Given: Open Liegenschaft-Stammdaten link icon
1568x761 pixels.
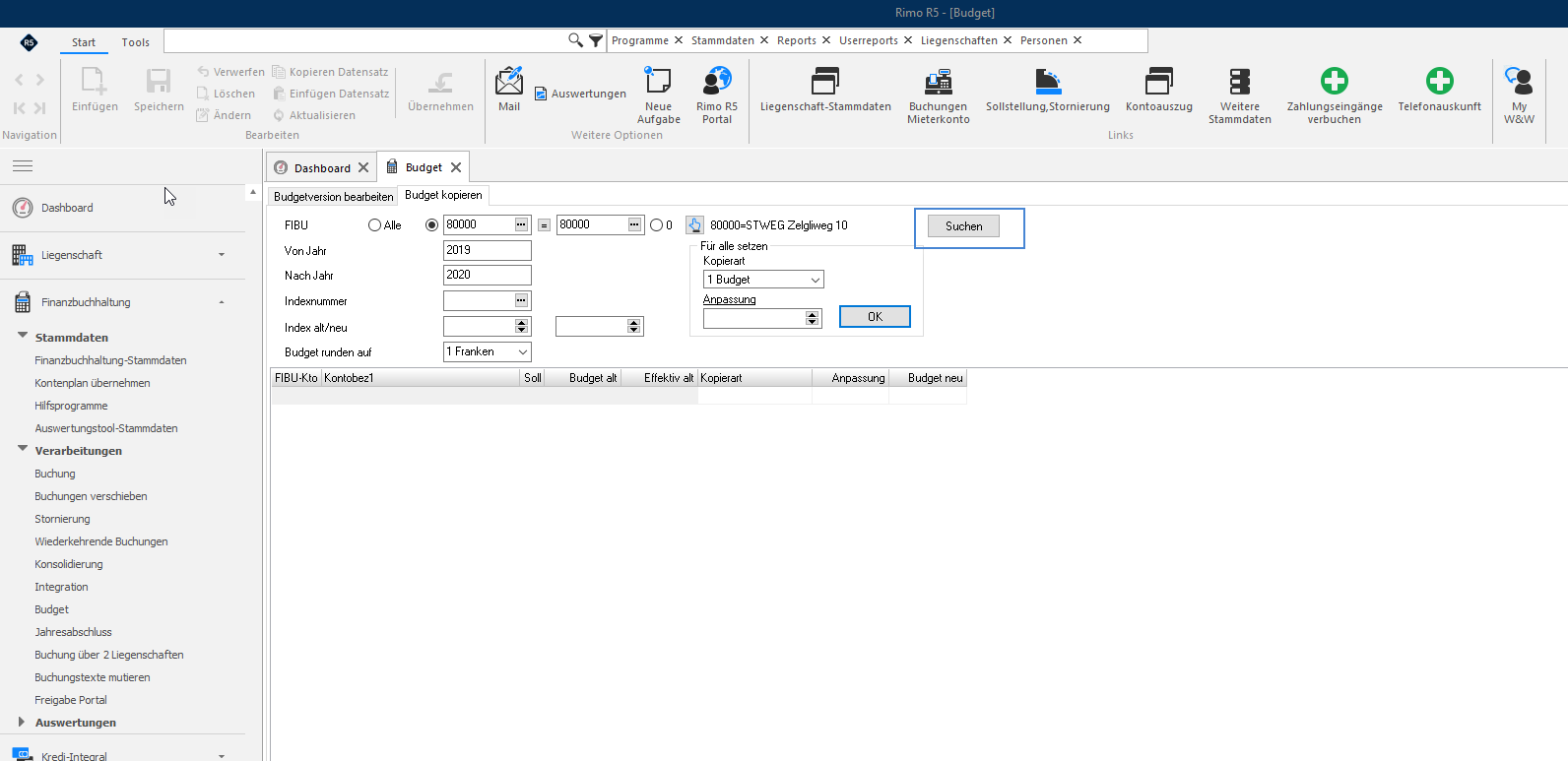Looking at the screenshot, I should [825, 81].
